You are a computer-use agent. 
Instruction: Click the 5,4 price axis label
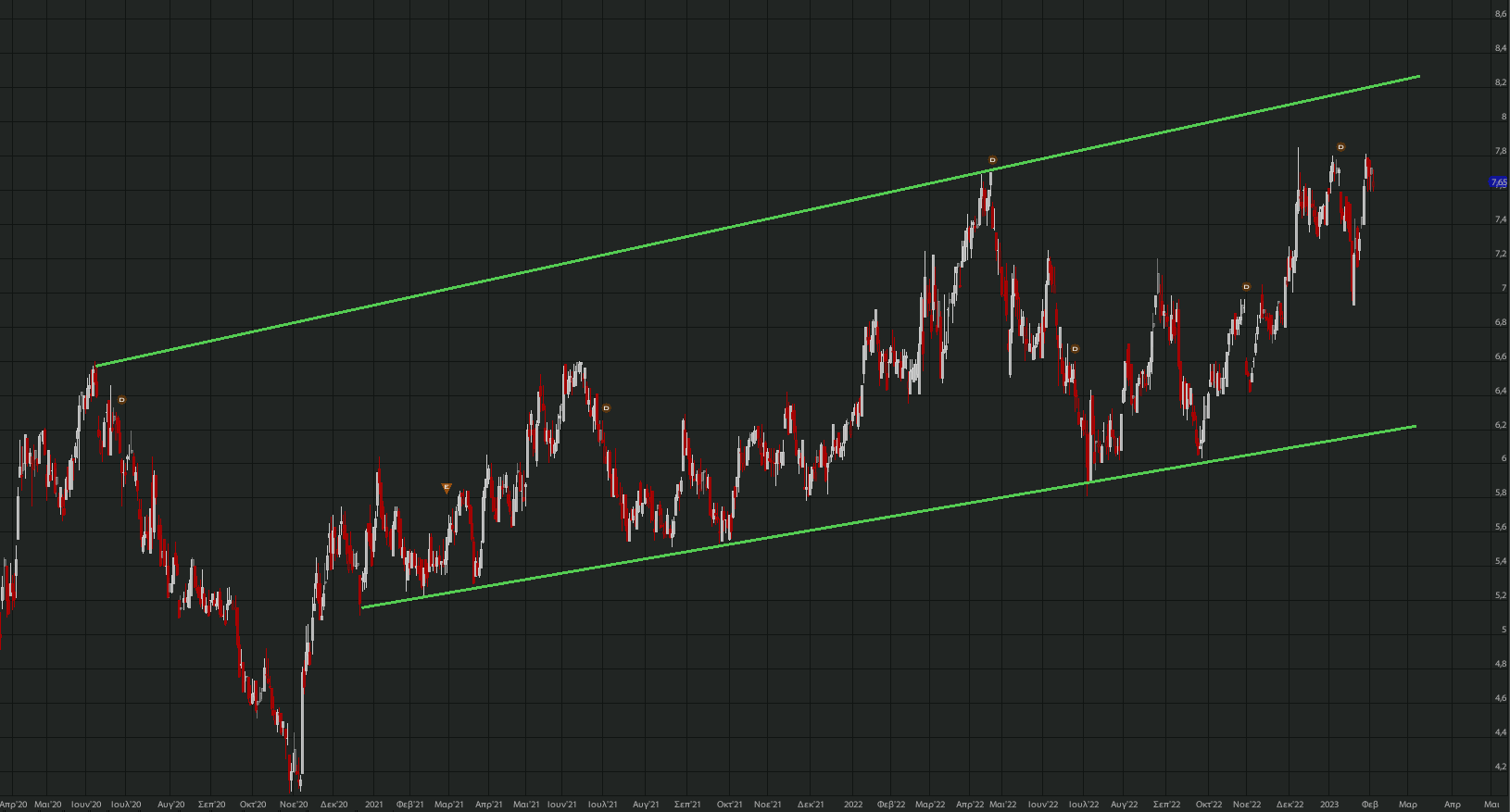[x=1500, y=561]
